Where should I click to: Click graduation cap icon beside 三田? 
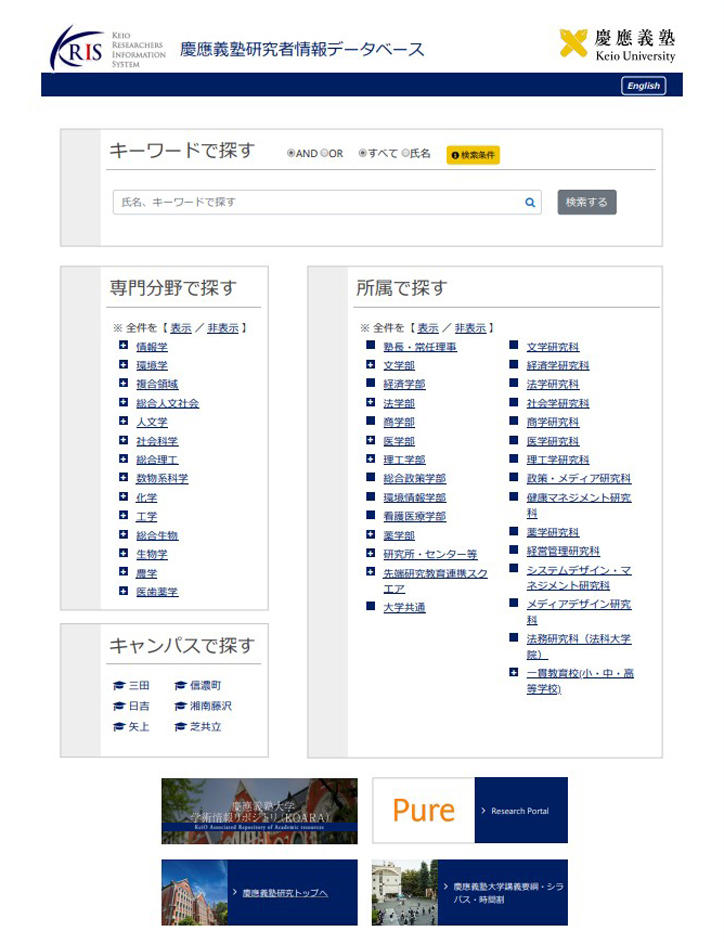coord(118,686)
